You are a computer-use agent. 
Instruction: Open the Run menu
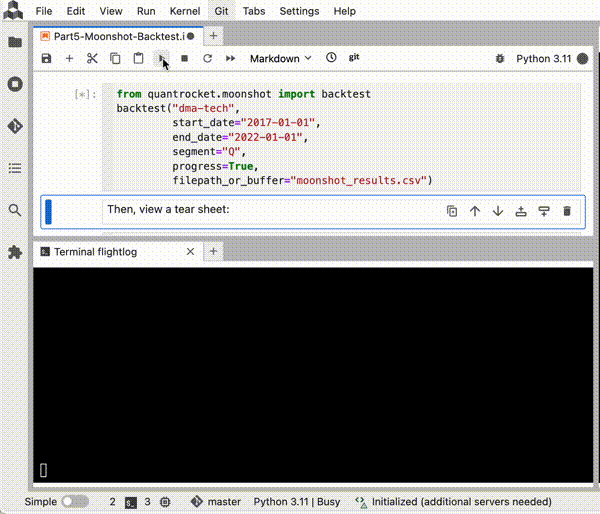pyautogui.click(x=146, y=11)
